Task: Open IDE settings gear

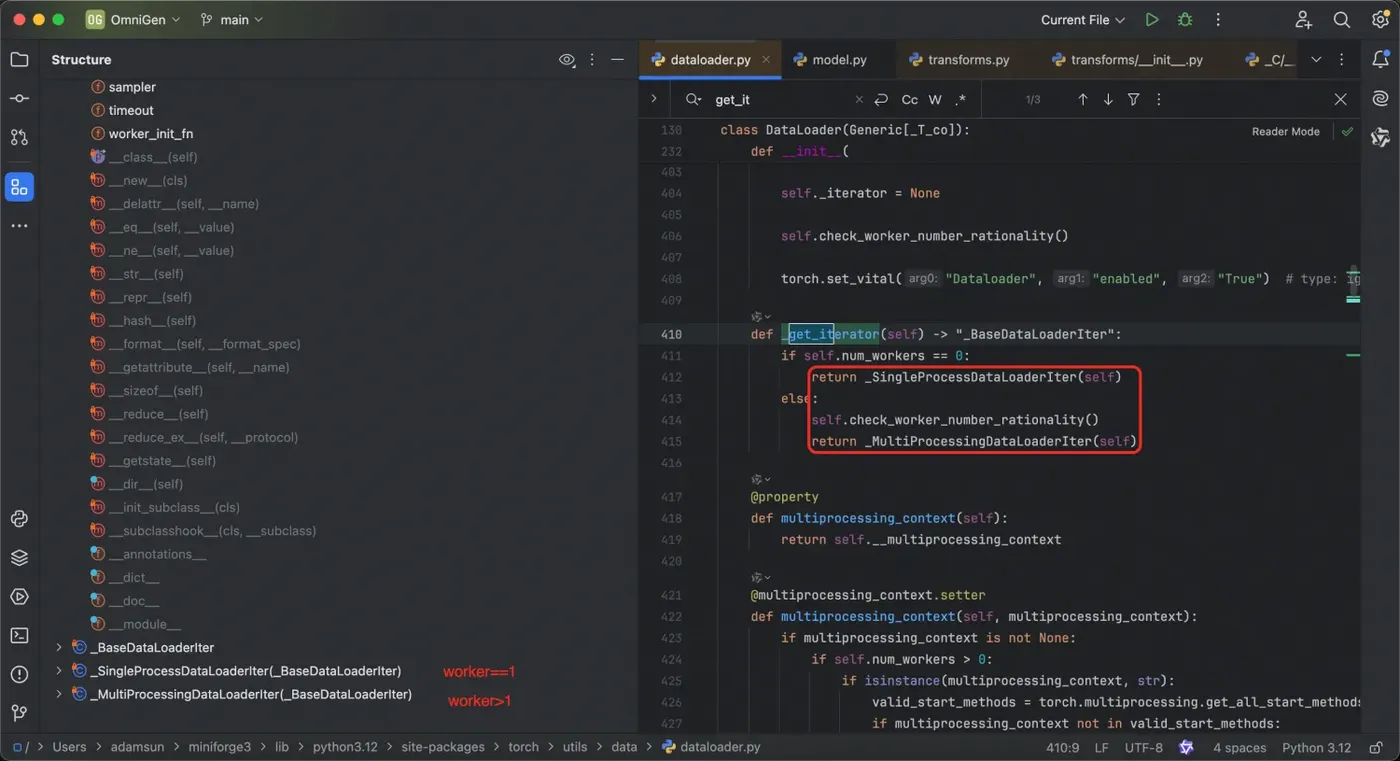Action: tap(1380, 20)
